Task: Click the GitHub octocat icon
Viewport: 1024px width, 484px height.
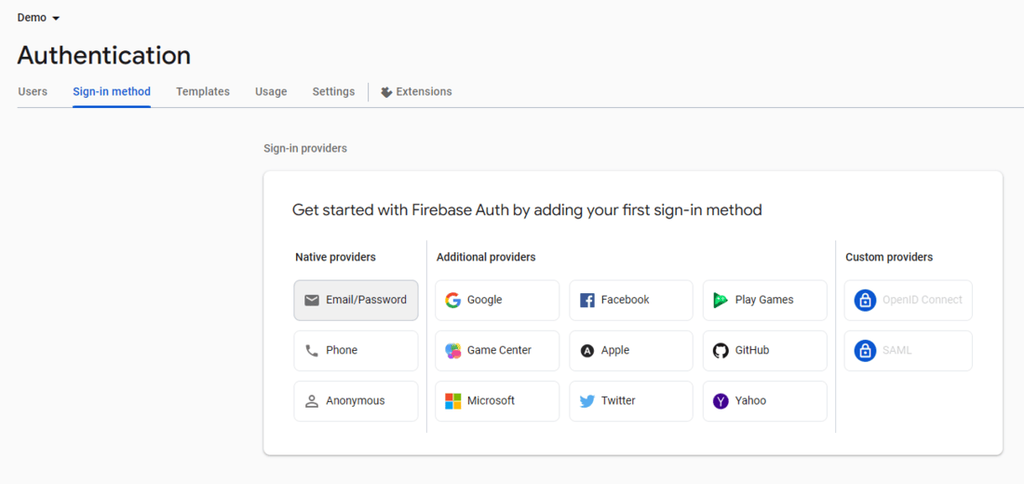Action: [x=721, y=351]
